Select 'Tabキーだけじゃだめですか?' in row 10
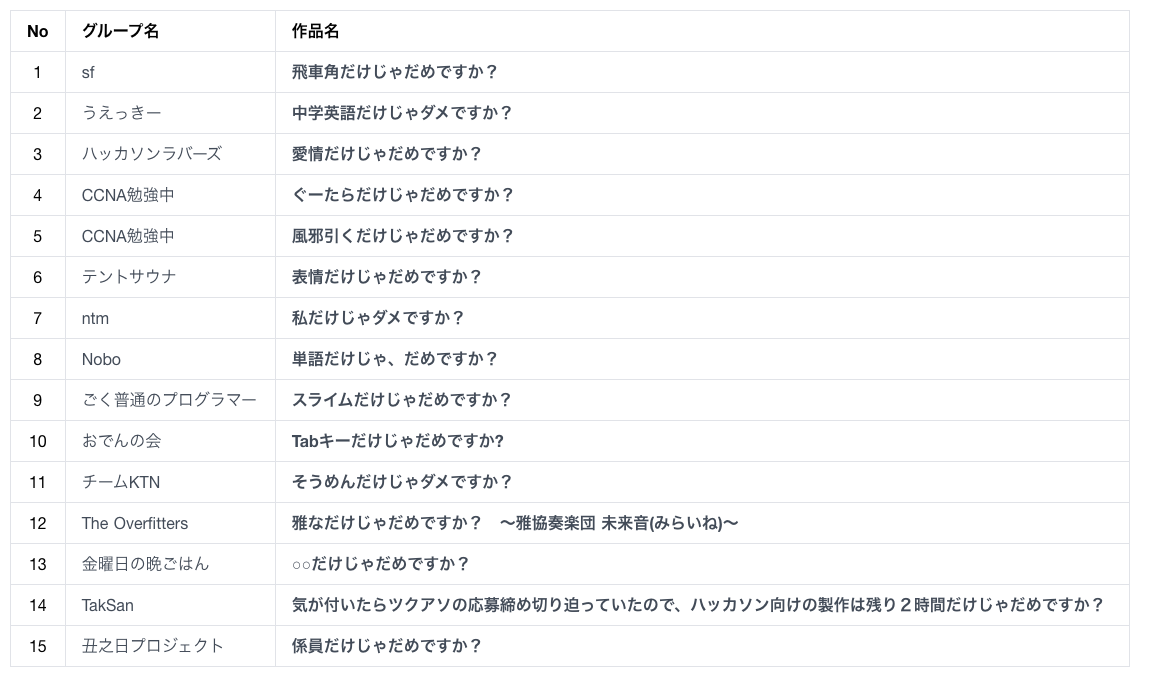1149x683 pixels. [398, 441]
